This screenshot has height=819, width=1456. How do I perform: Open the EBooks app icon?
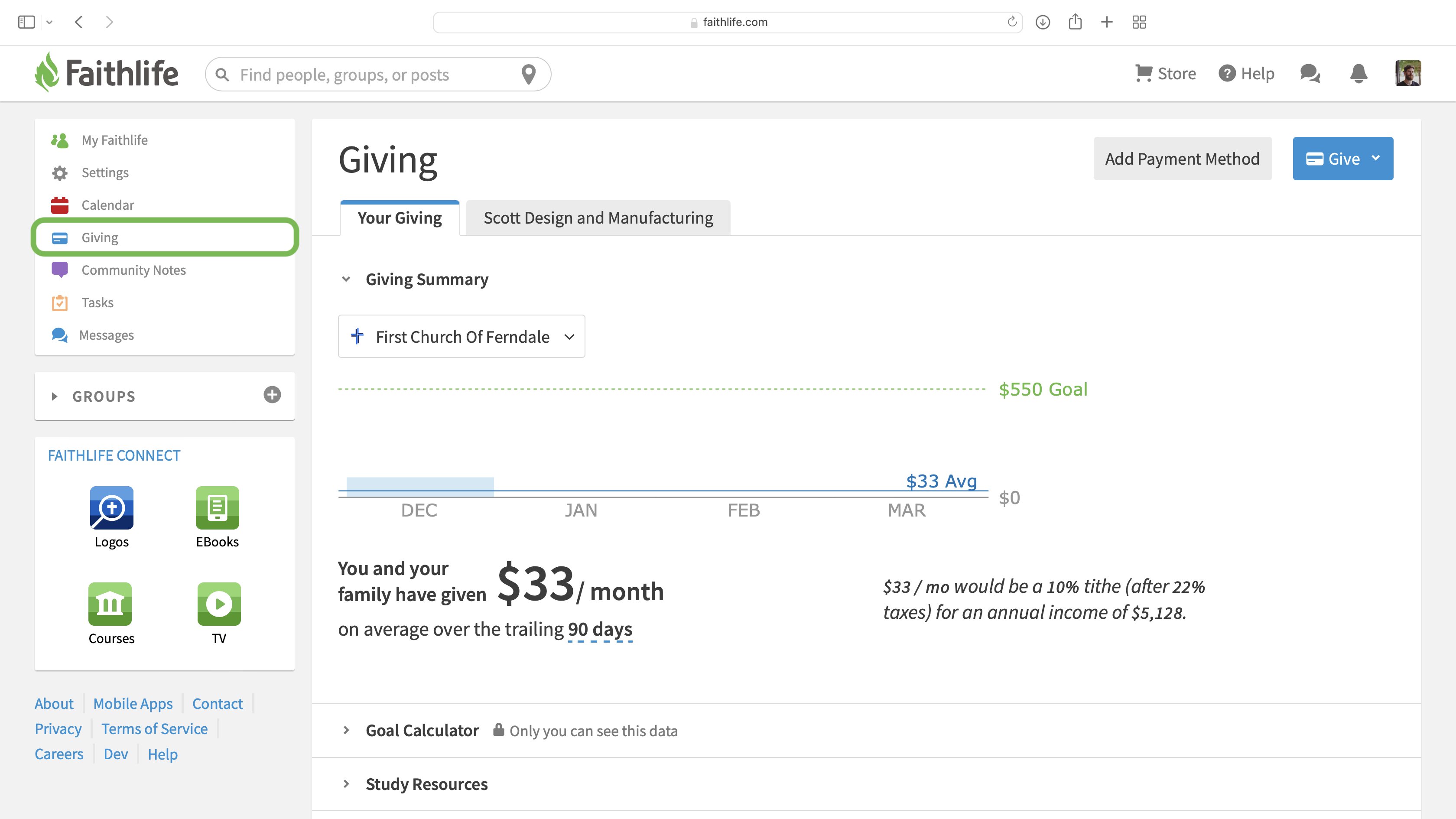pyautogui.click(x=217, y=507)
